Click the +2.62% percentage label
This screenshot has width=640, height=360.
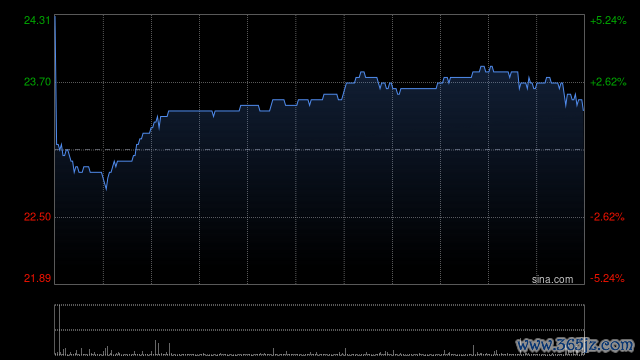pos(608,82)
